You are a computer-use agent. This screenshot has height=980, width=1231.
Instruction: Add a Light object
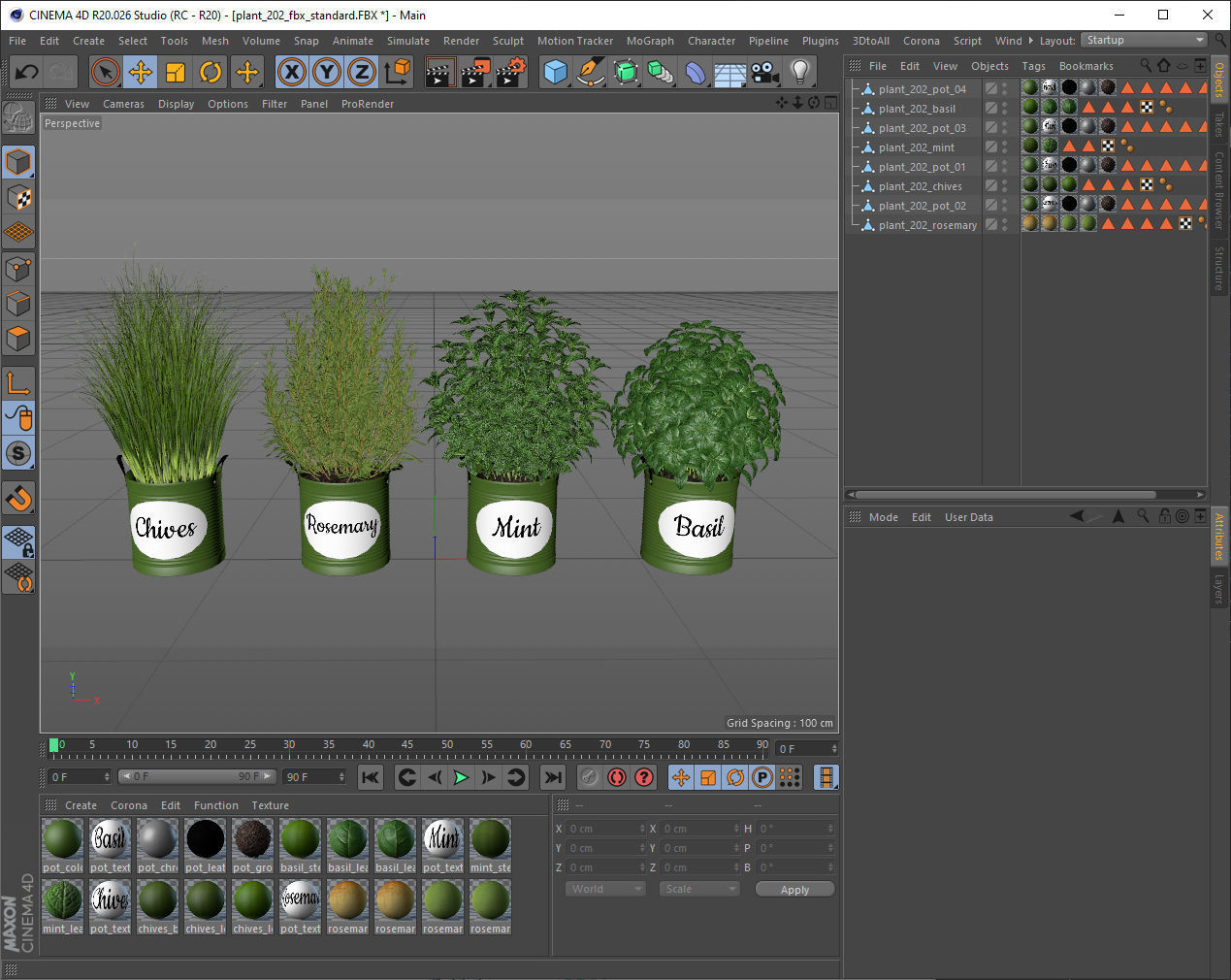[800, 72]
